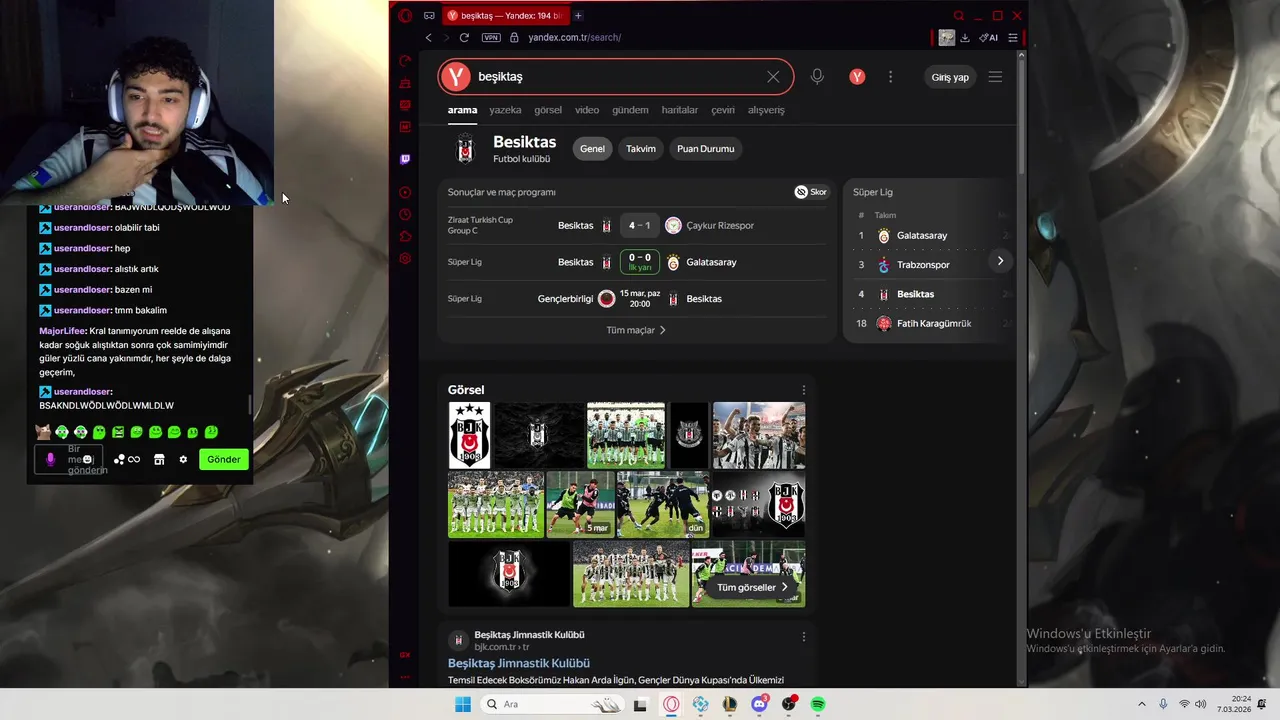The width and height of the screenshot is (1280, 720).
Task: Open a new browser tab
Action: [x=578, y=15]
